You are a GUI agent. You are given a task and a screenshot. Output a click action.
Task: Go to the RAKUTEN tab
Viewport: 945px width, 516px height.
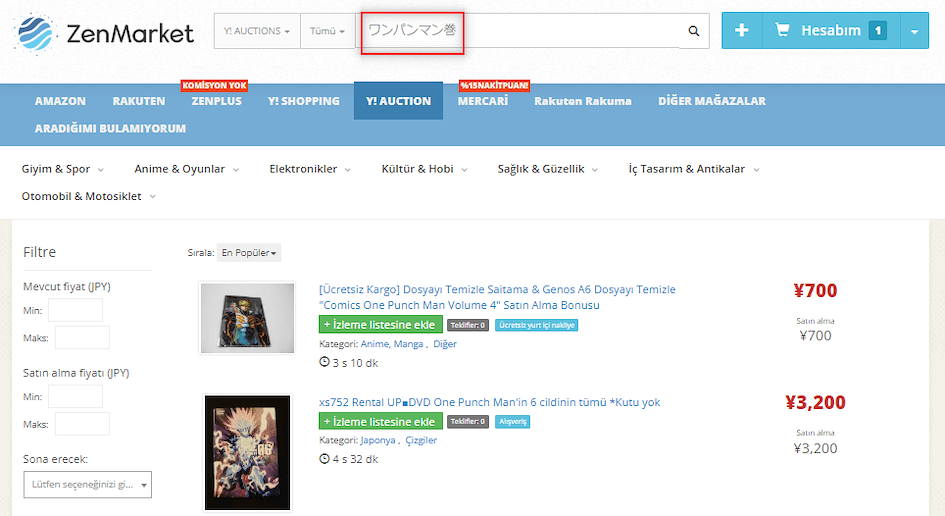139,101
